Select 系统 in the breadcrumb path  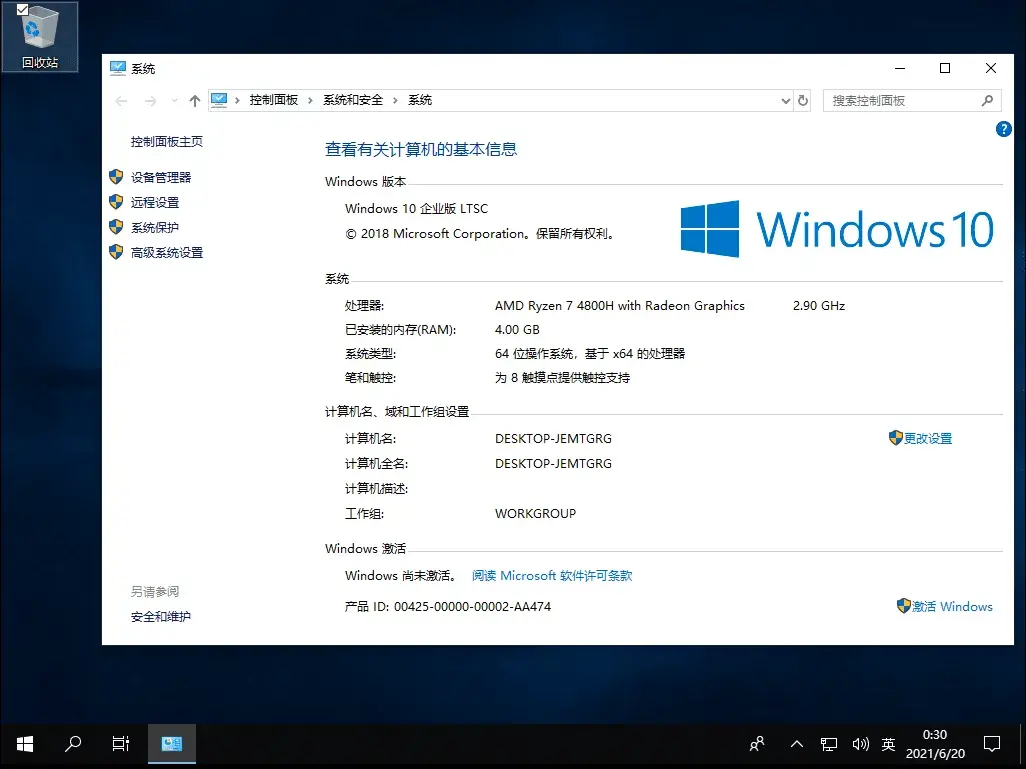(420, 100)
